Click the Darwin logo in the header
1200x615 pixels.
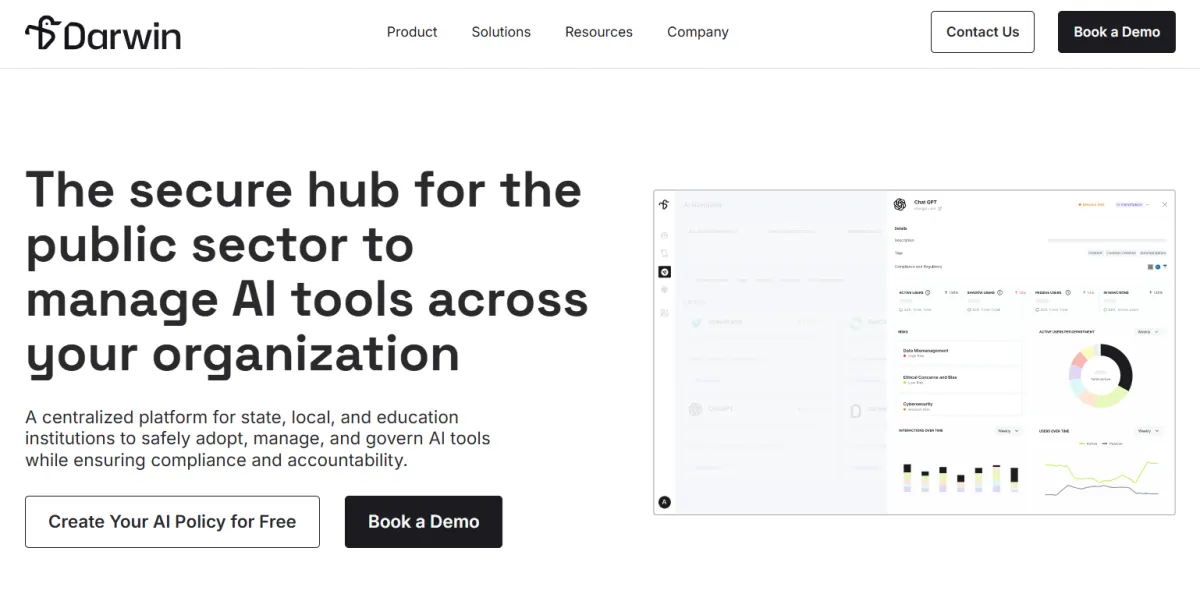pyautogui.click(x=103, y=34)
